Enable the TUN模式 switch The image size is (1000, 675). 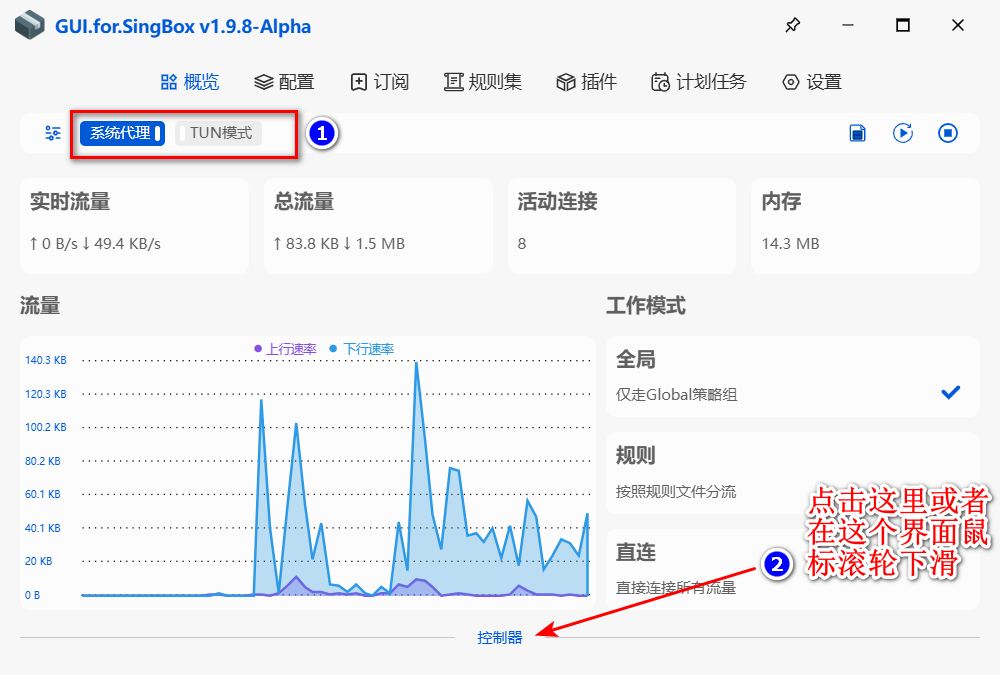219,133
